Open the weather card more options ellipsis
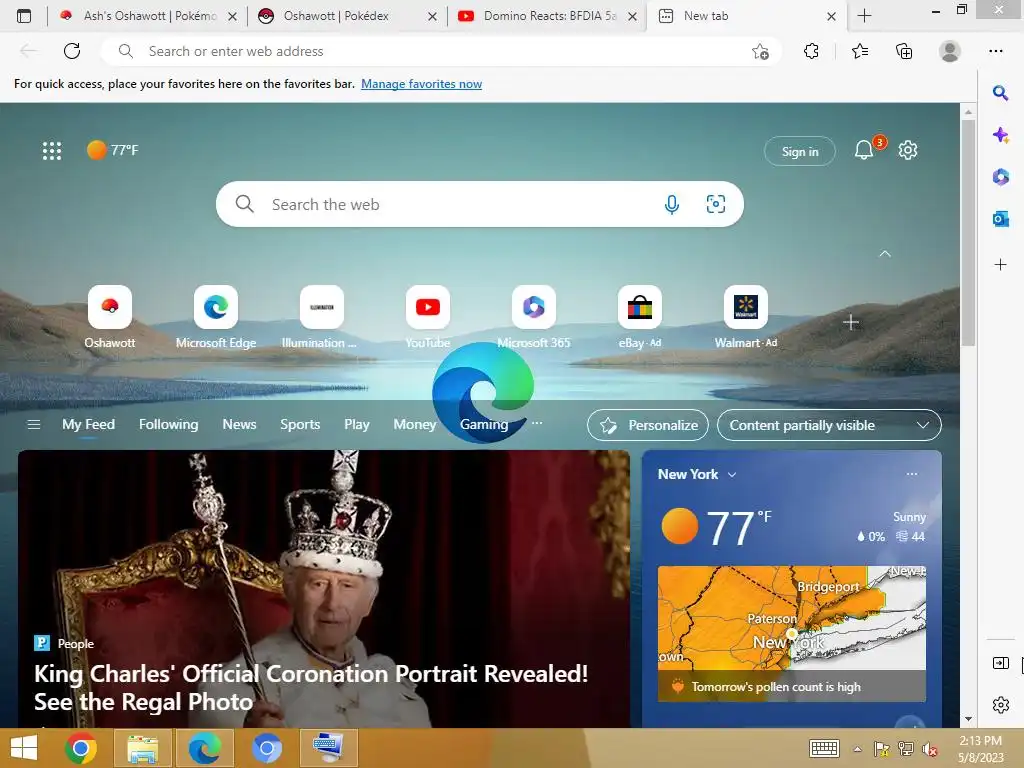Viewport: 1024px width, 768px height. pyautogui.click(x=912, y=473)
